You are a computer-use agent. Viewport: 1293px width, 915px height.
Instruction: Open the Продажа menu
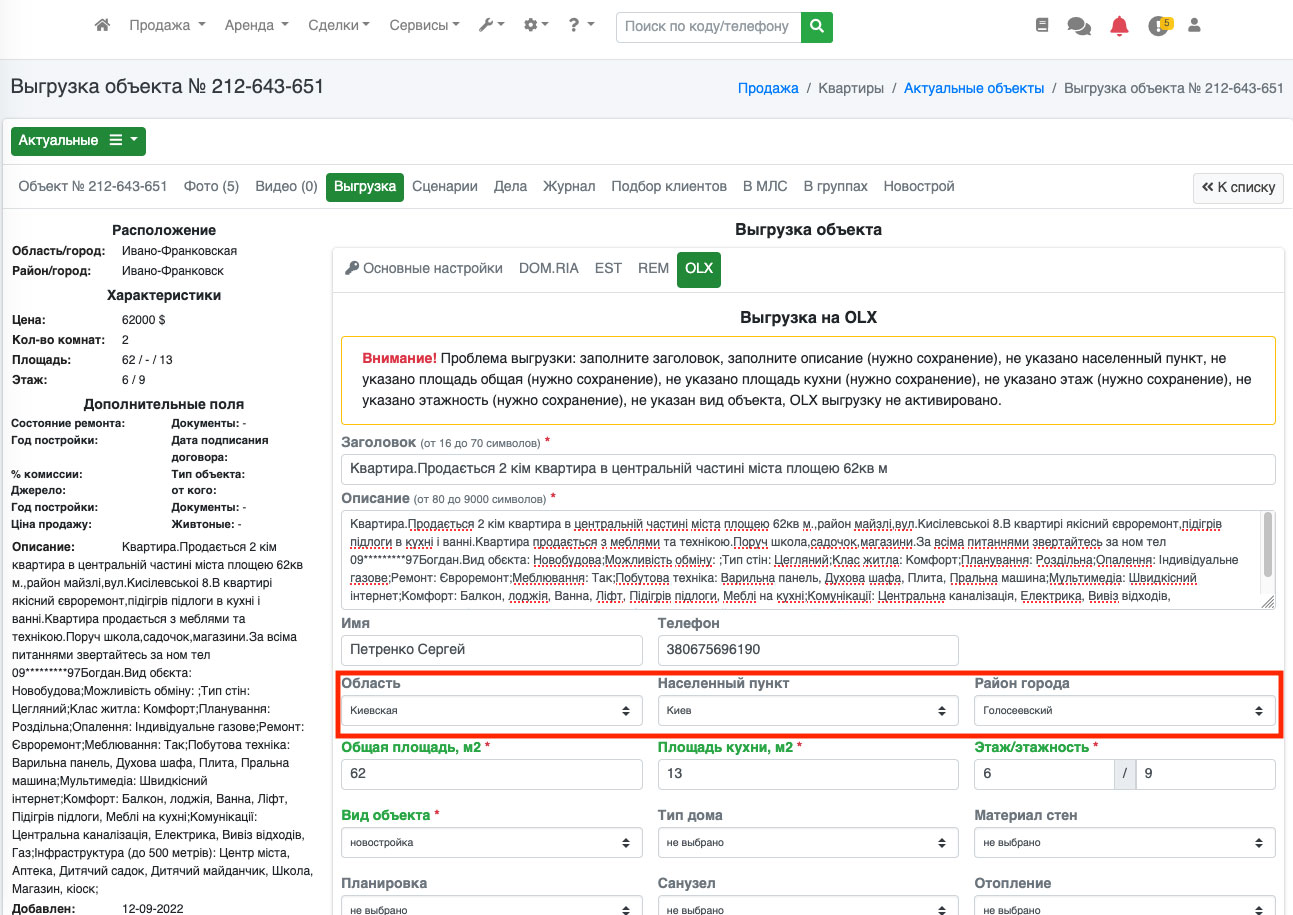tap(167, 26)
